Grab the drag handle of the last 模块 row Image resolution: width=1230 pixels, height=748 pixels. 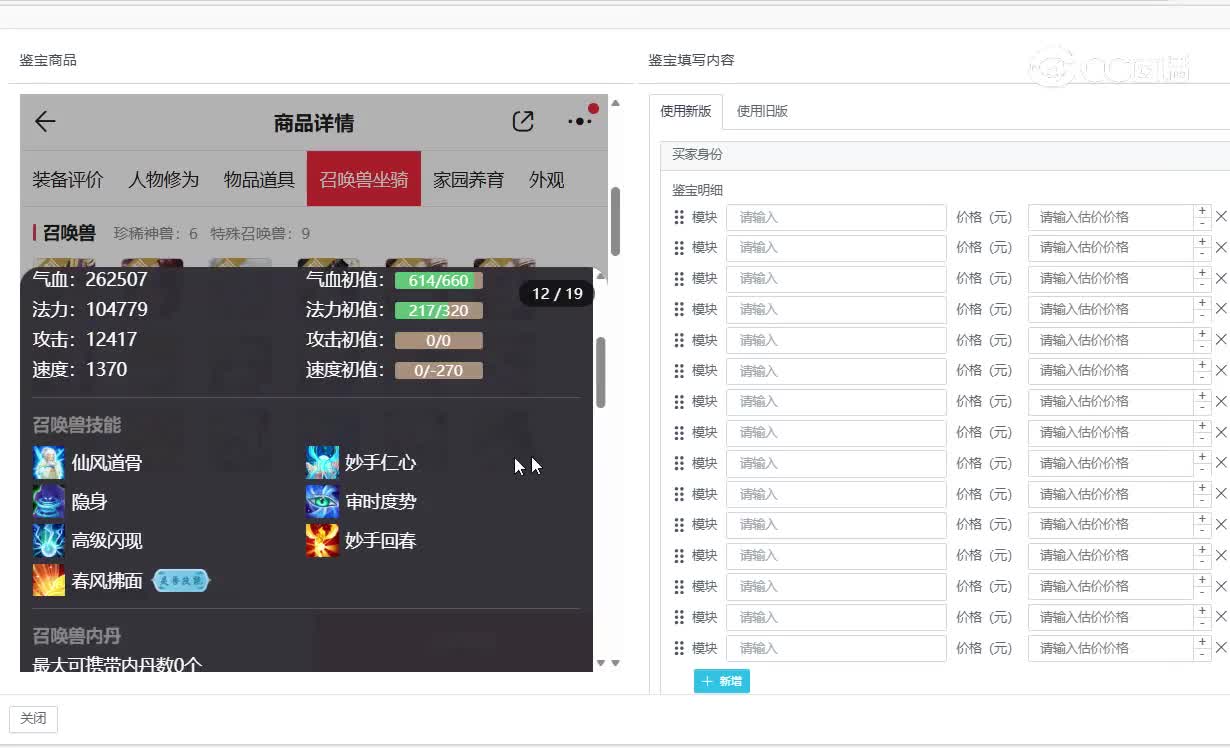point(679,648)
